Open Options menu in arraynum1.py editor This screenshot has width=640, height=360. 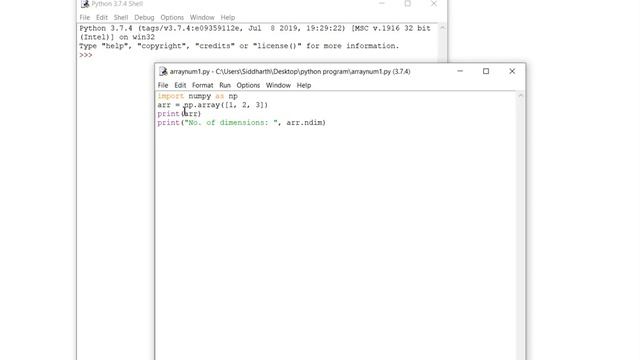(248, 85)
